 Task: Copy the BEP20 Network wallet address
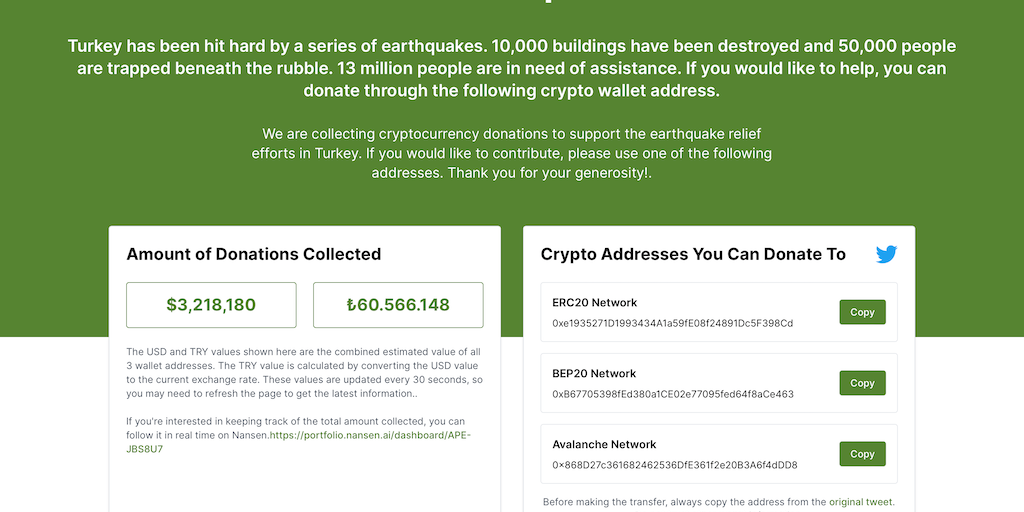[862, 383]
